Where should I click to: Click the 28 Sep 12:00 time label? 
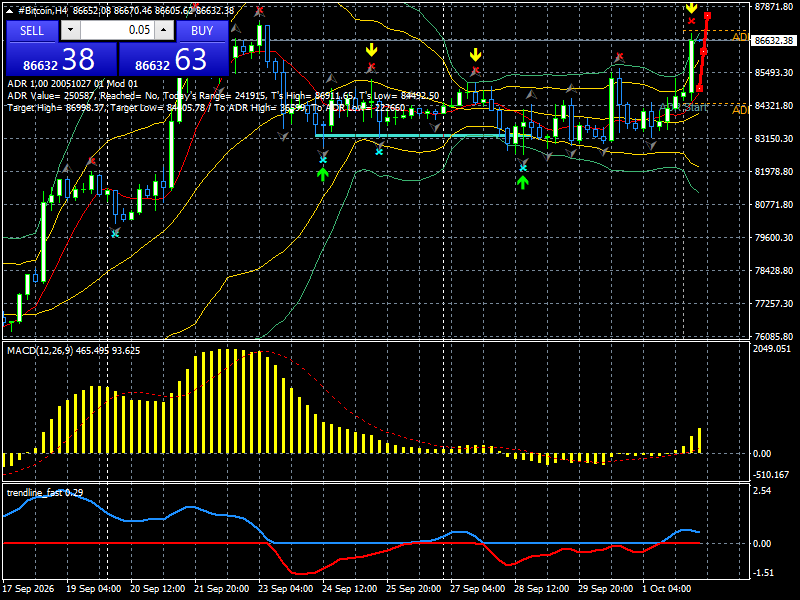click(x=541, y=589)
